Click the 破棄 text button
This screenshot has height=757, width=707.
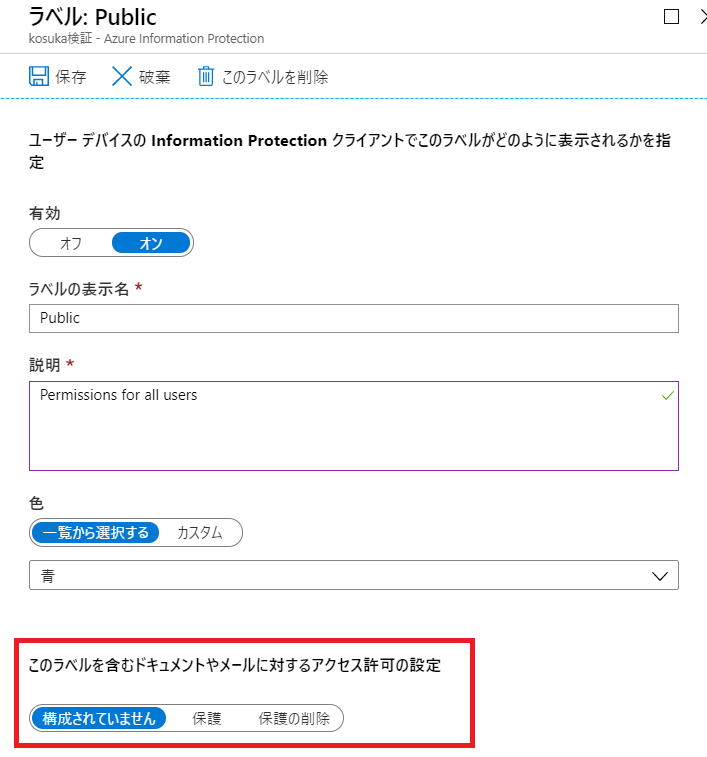click(155, 77)
